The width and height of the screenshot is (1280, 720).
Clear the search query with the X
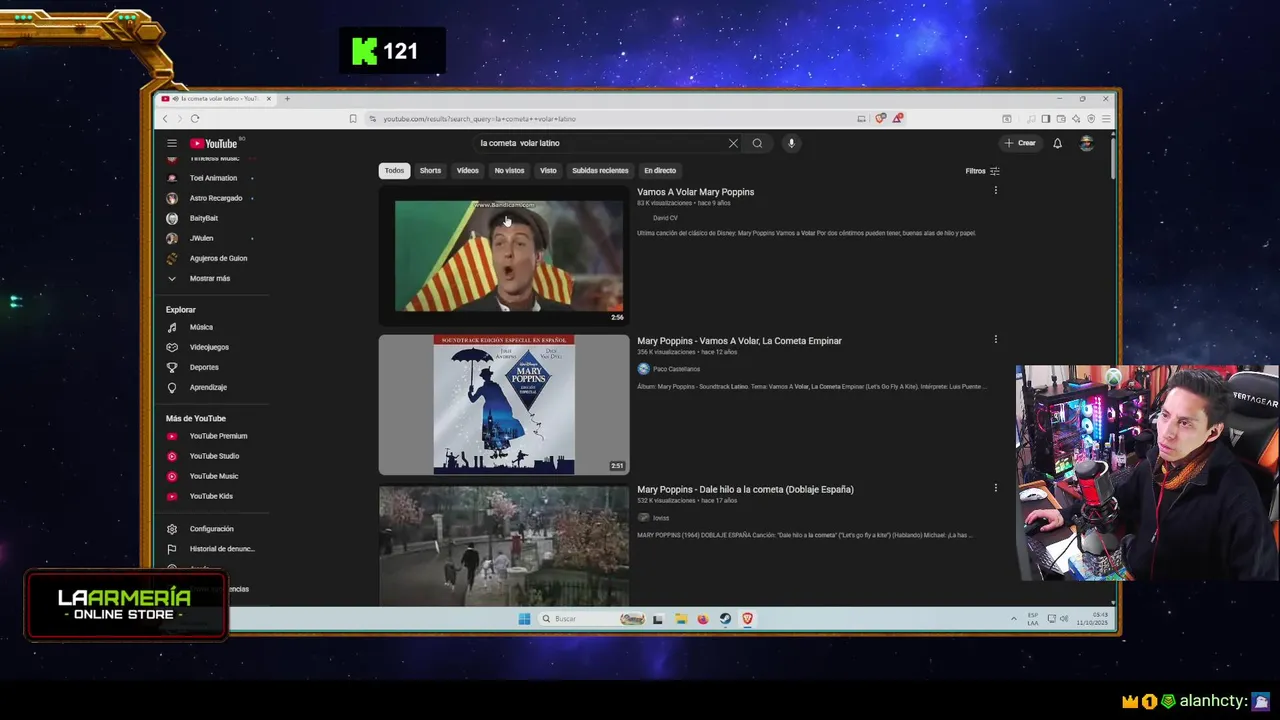click(733, 143)
